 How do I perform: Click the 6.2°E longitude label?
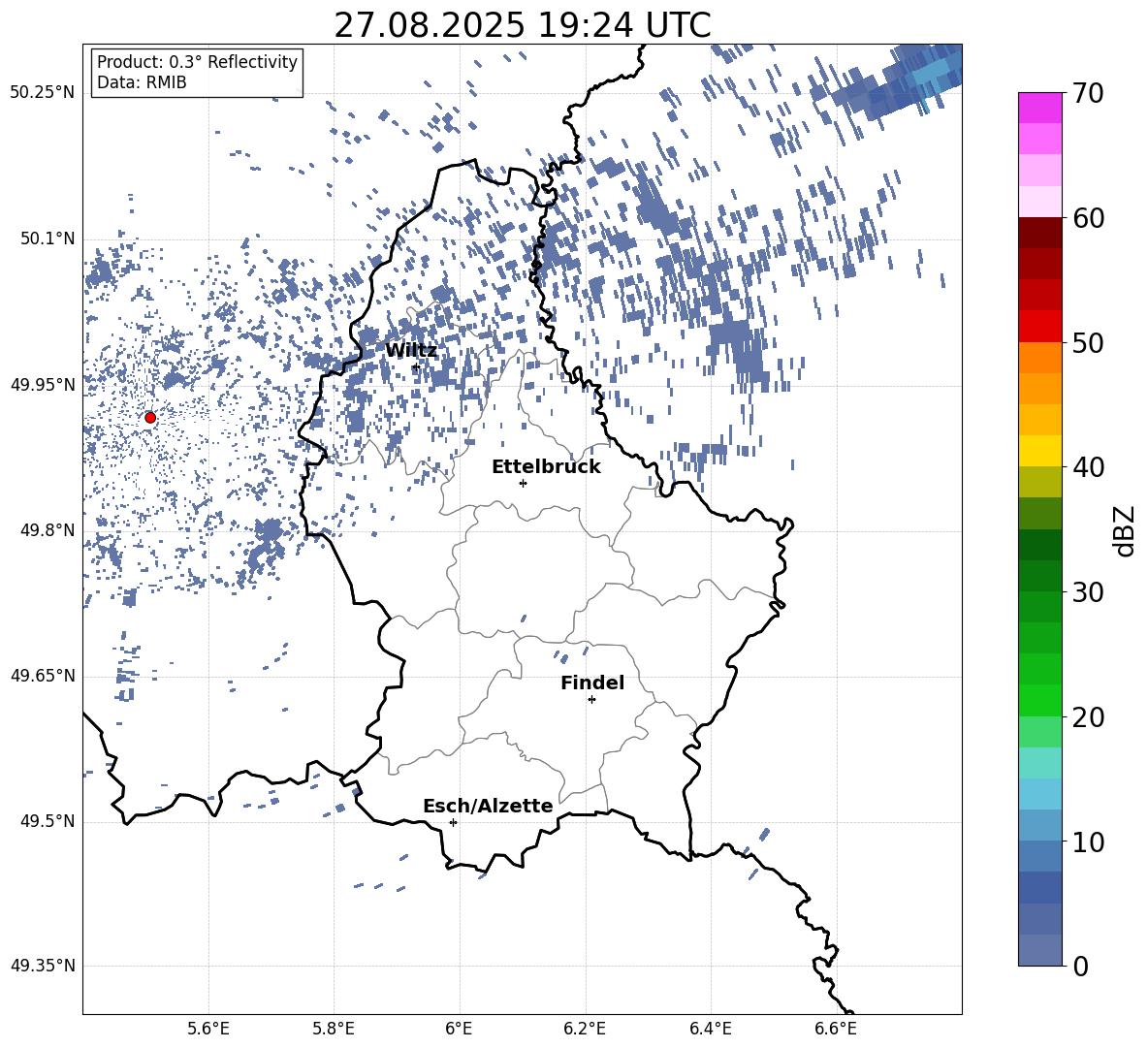(x=585, y=1029)
